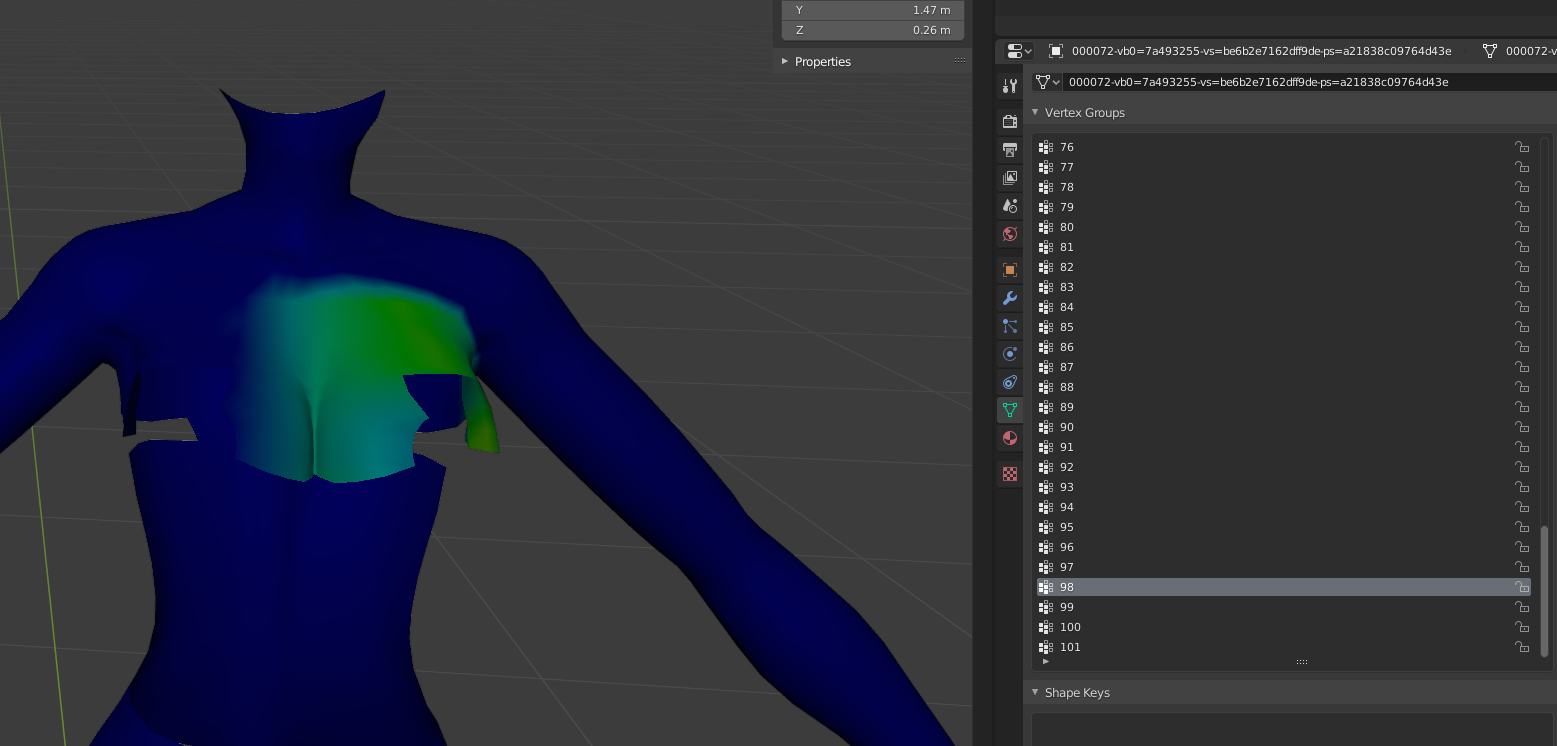Select vertex group 80
The height and width of the screenshot is (746, 1557).
pos(1283,227)
